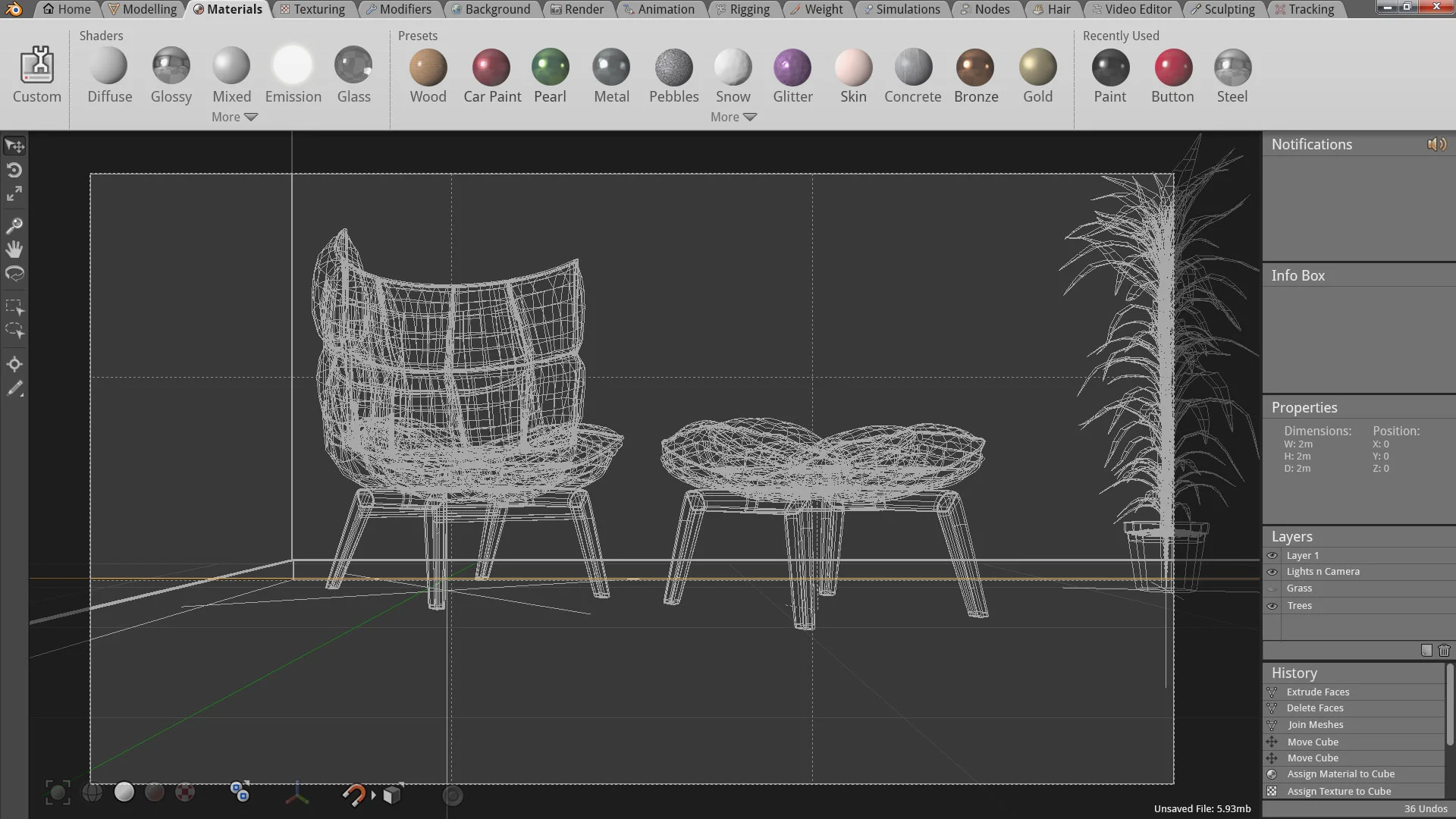
Task: Expand More under Shaders
Action: tap(234, 117)
